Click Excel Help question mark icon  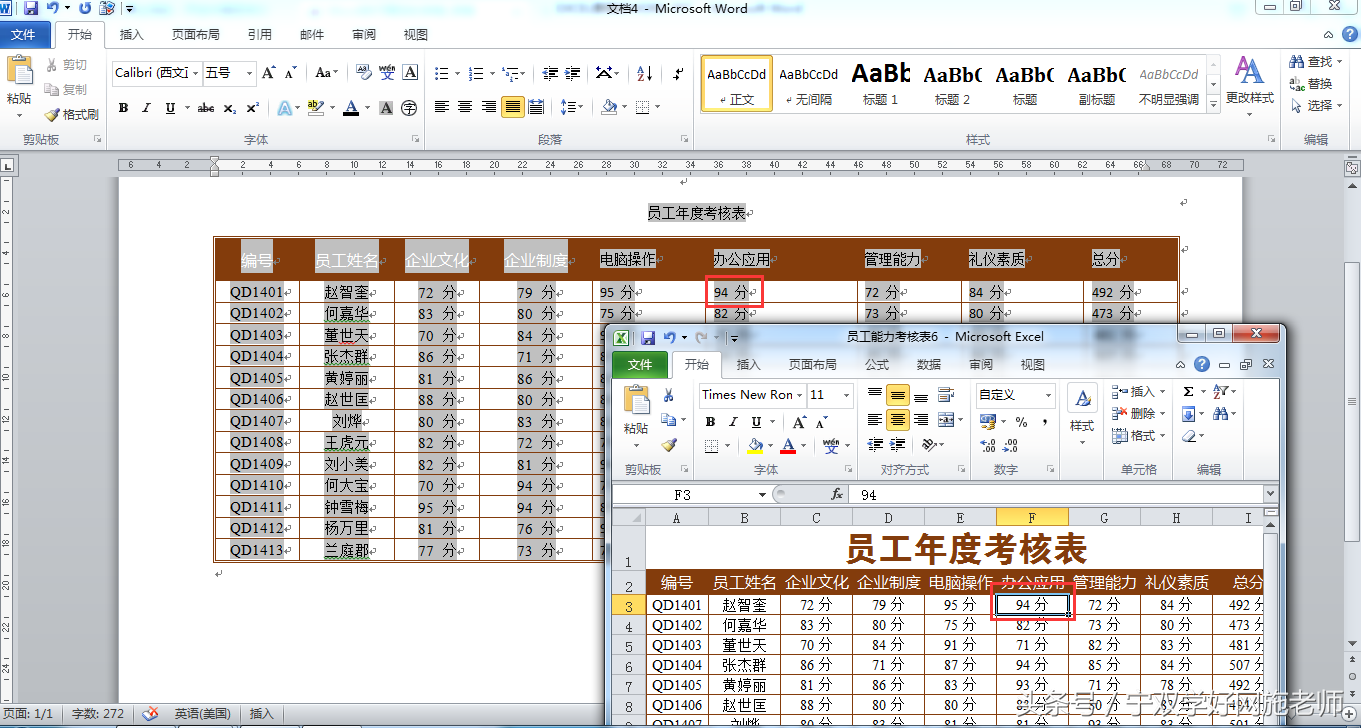point(1202,364)
